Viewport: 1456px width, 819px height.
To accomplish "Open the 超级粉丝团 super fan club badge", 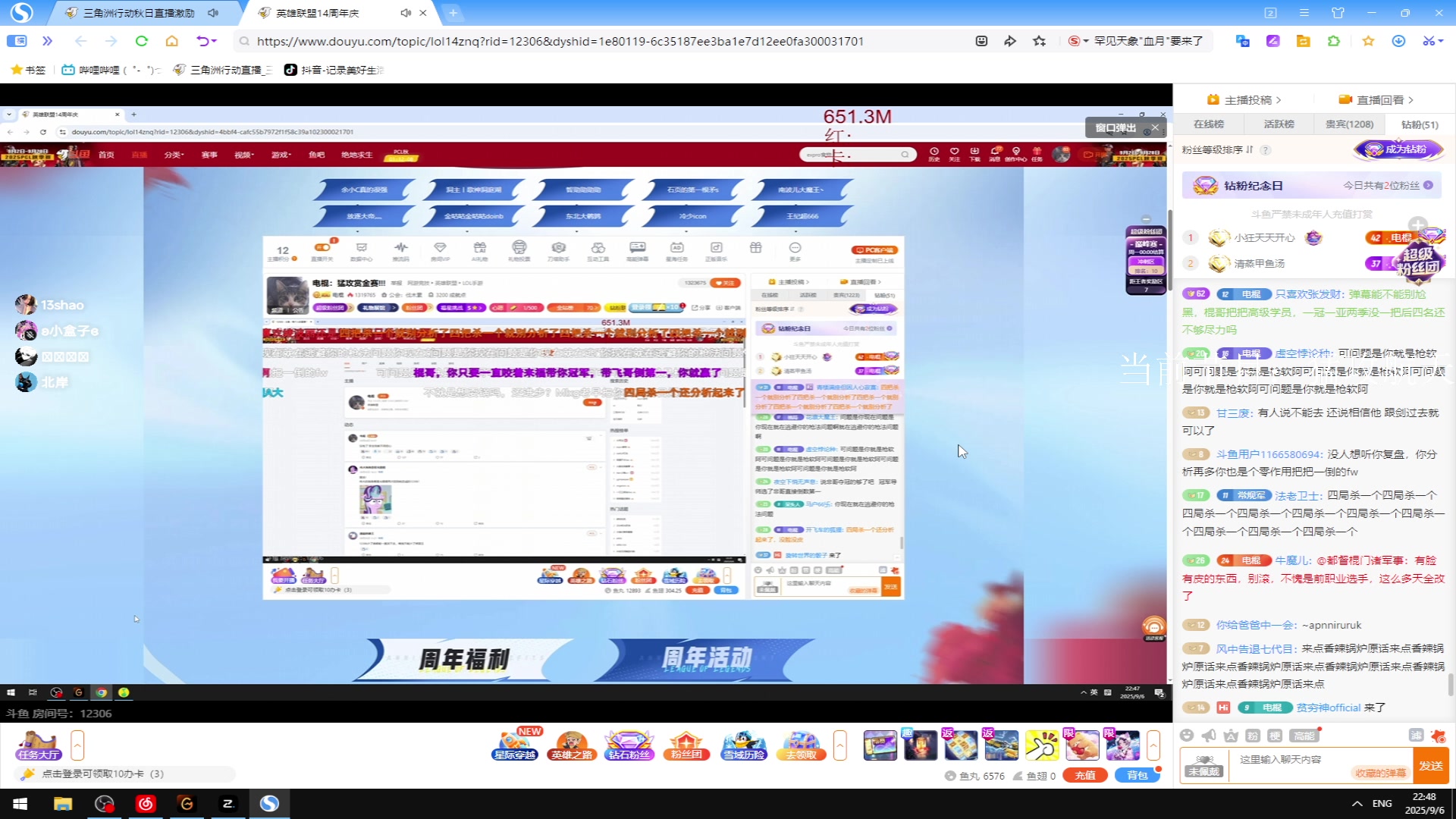I will point(1418,261).
